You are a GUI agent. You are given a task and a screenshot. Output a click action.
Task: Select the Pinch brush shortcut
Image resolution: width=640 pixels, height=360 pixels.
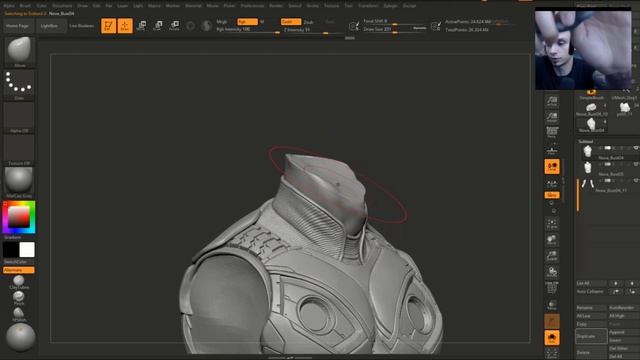coord(19,298)
